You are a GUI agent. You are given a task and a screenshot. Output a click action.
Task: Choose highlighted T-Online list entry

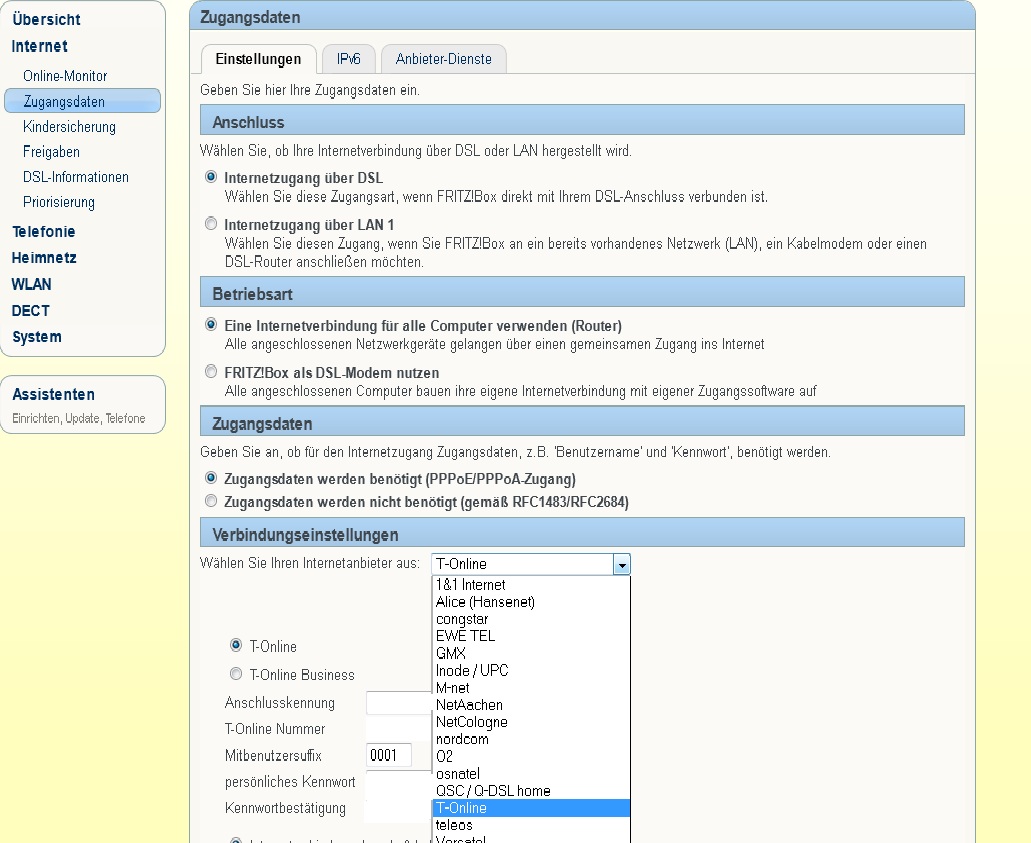(531, 807)
